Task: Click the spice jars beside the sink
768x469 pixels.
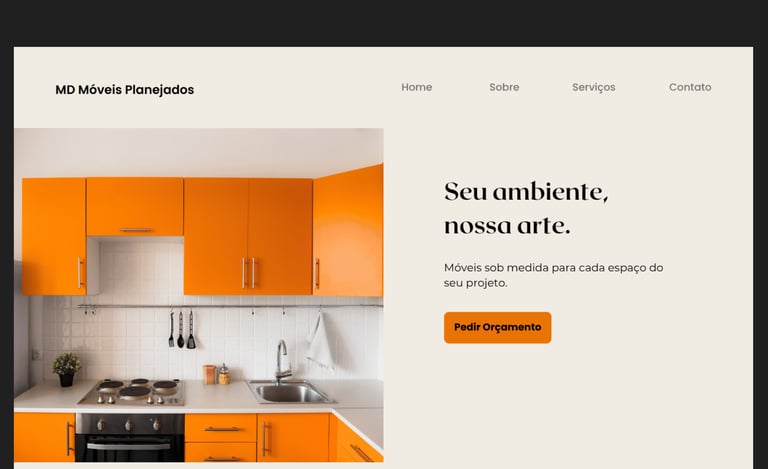Action: pos(216,374)
